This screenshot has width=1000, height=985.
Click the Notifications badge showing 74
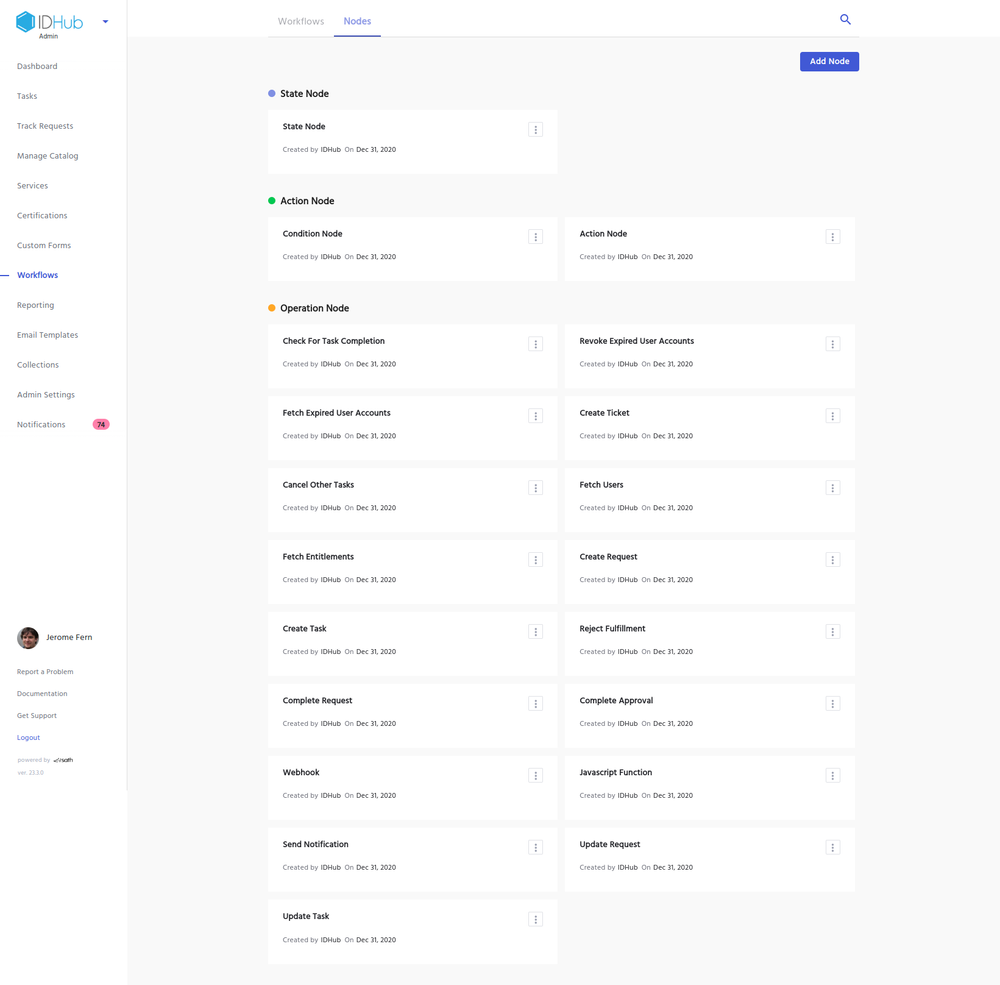100,424
